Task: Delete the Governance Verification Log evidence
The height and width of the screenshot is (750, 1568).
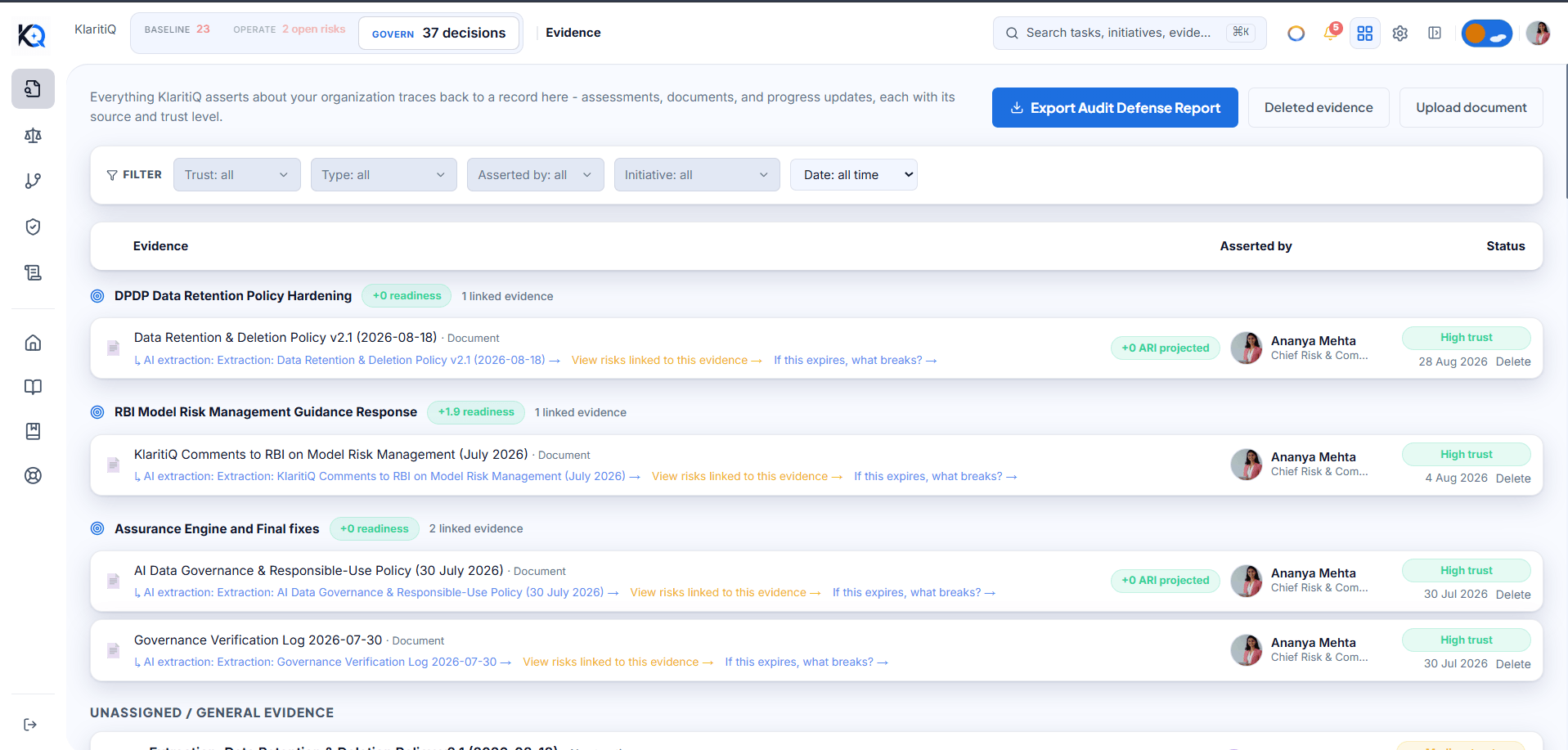Action: [1513, 664]
